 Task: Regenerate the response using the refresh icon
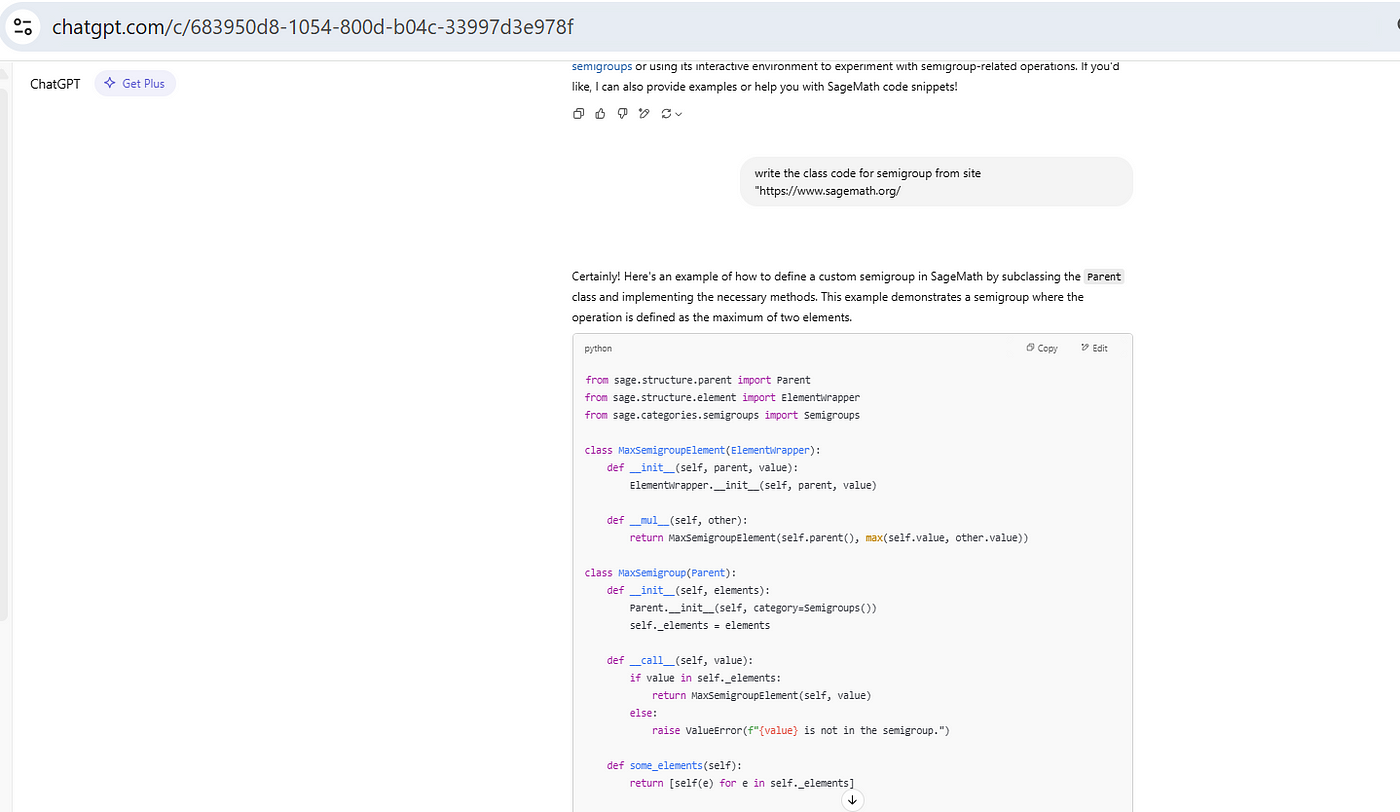[x=667, y=114]
